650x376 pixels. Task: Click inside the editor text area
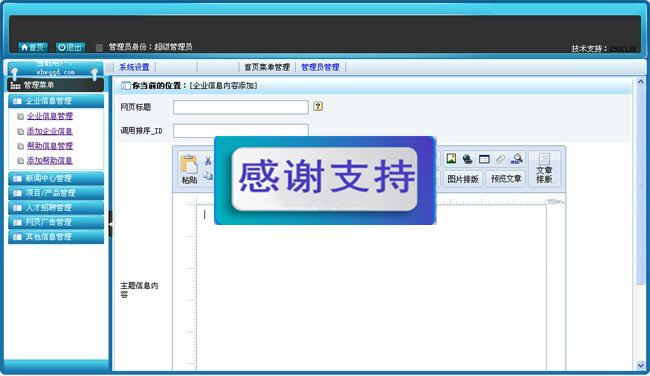pos(371,287)
